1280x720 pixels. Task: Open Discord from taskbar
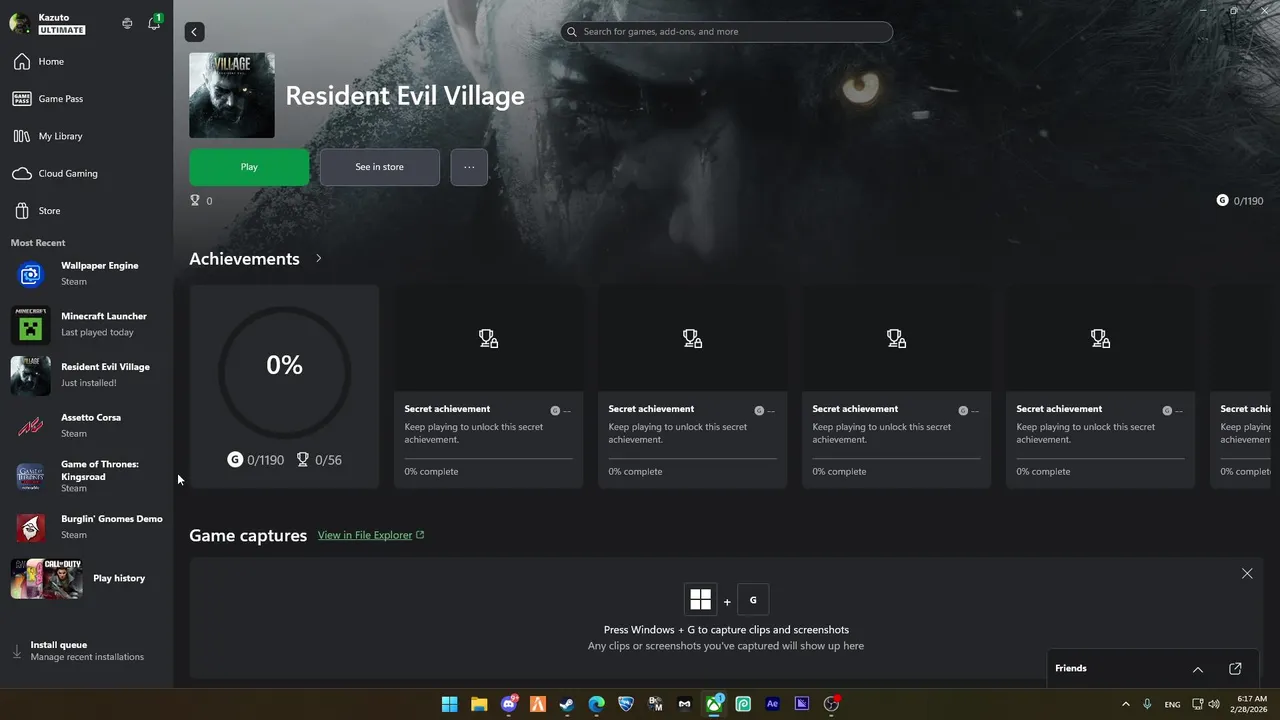coord(509,704)
